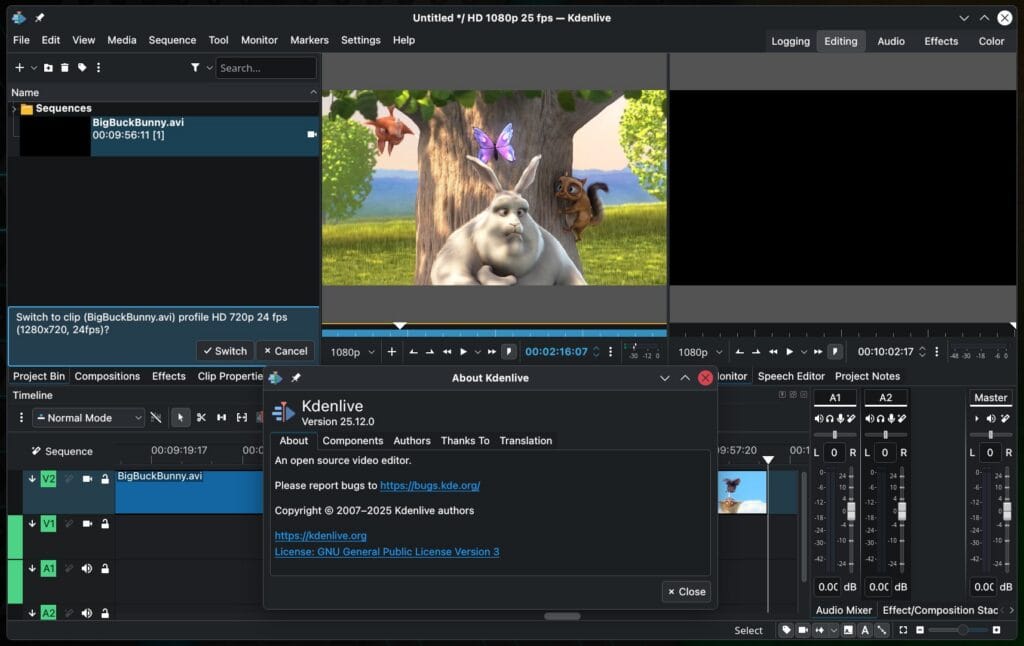Click the filter icon above the Project Bin
Image resolution: width=1024 pixels, height=646 pixels.
point(196,67)
